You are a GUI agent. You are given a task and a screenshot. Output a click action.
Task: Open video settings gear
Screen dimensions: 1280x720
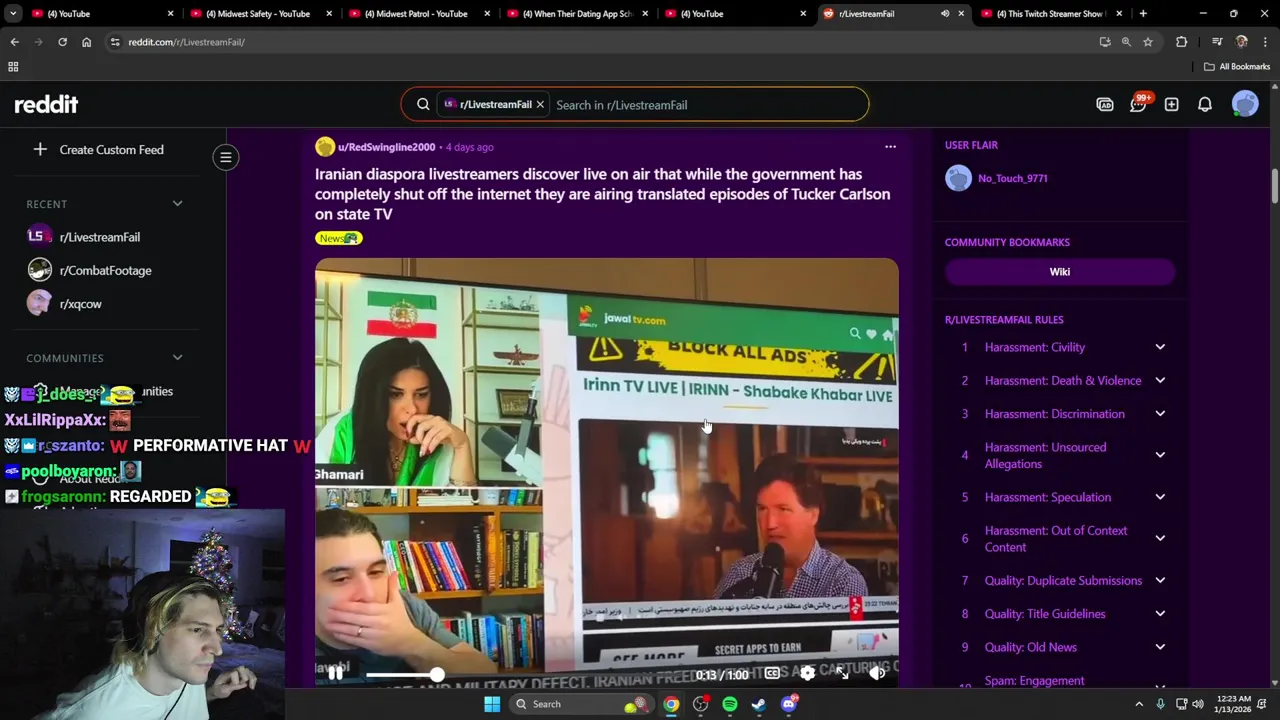(x=807, y=674)
